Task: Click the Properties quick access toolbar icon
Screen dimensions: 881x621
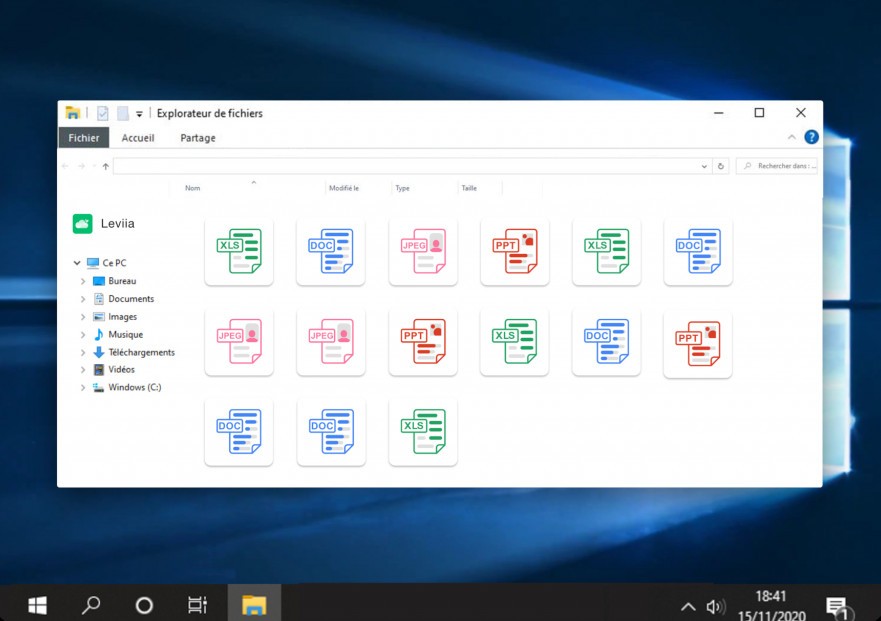Action: pos(103,114)
